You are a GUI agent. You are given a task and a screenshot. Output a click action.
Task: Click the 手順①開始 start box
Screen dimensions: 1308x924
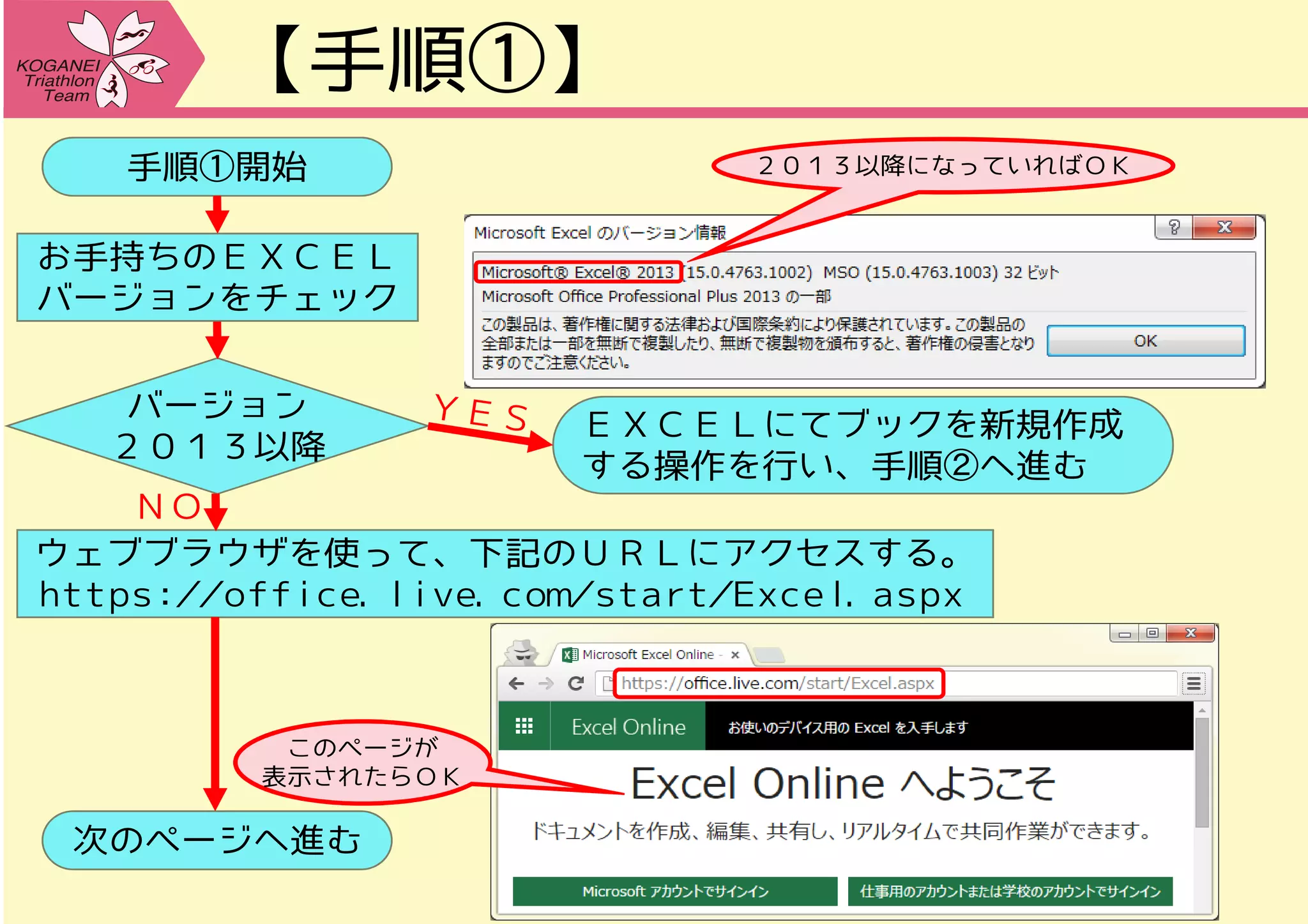tap(217, 167)
